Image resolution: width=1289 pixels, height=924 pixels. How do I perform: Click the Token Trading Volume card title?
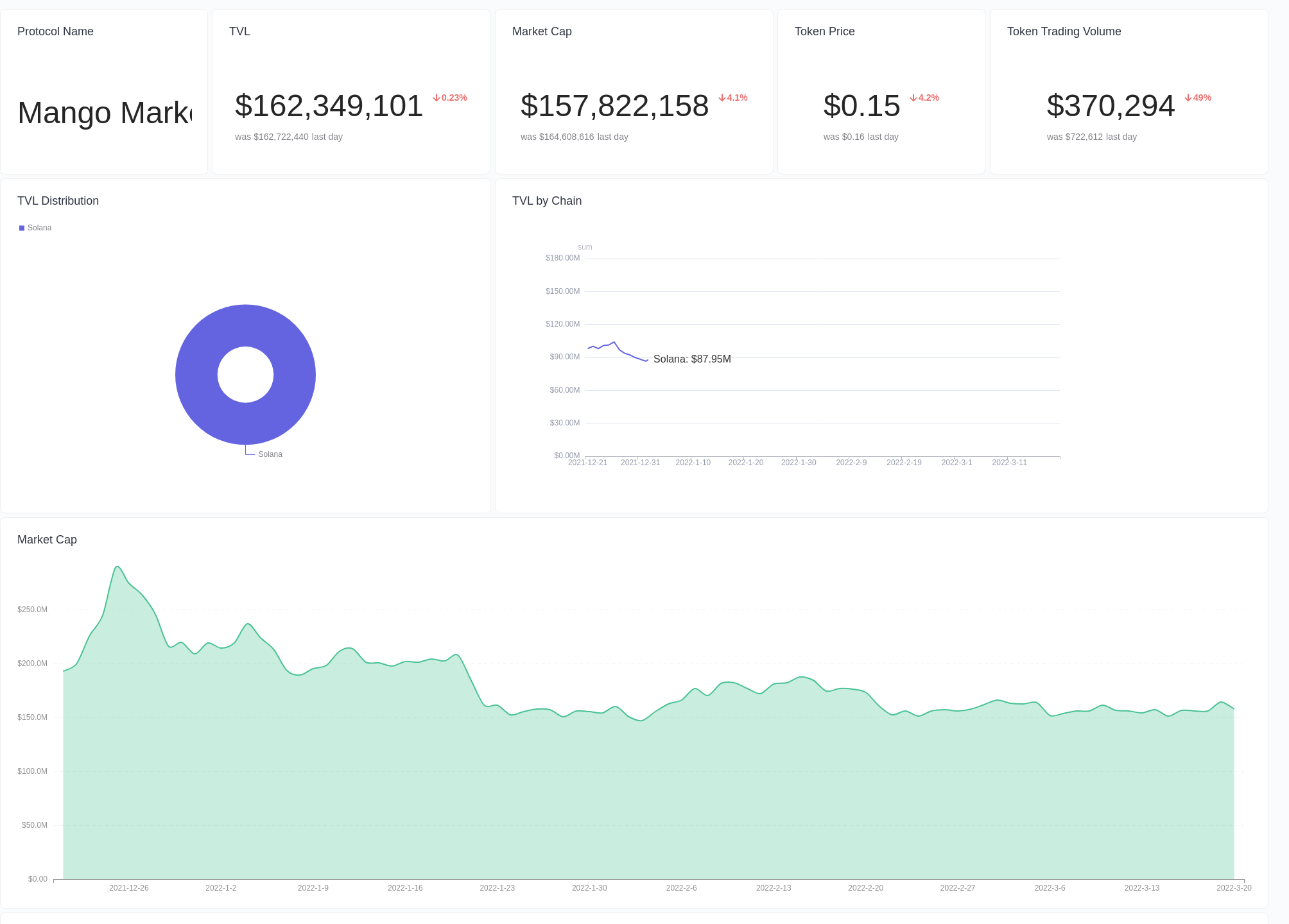point(1064,31)
